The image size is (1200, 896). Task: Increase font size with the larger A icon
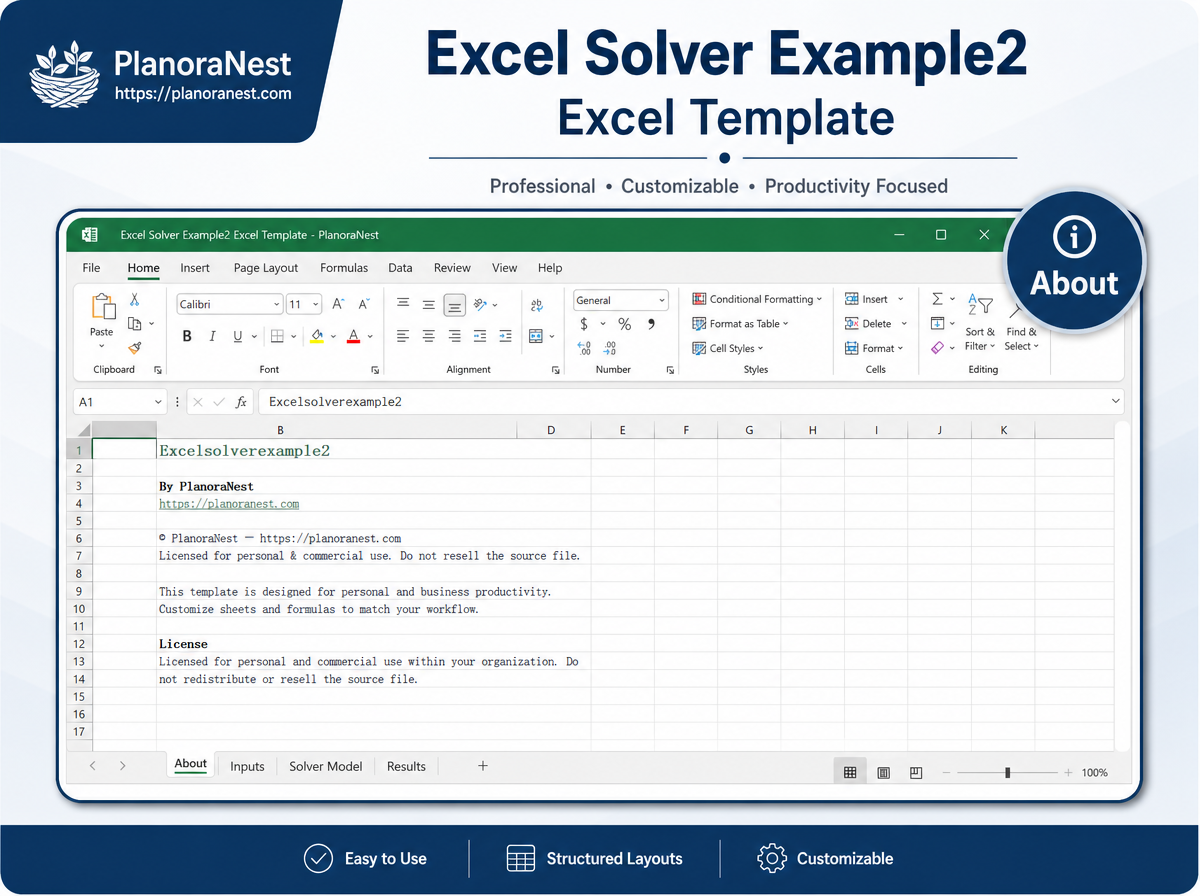click(338, 304)
